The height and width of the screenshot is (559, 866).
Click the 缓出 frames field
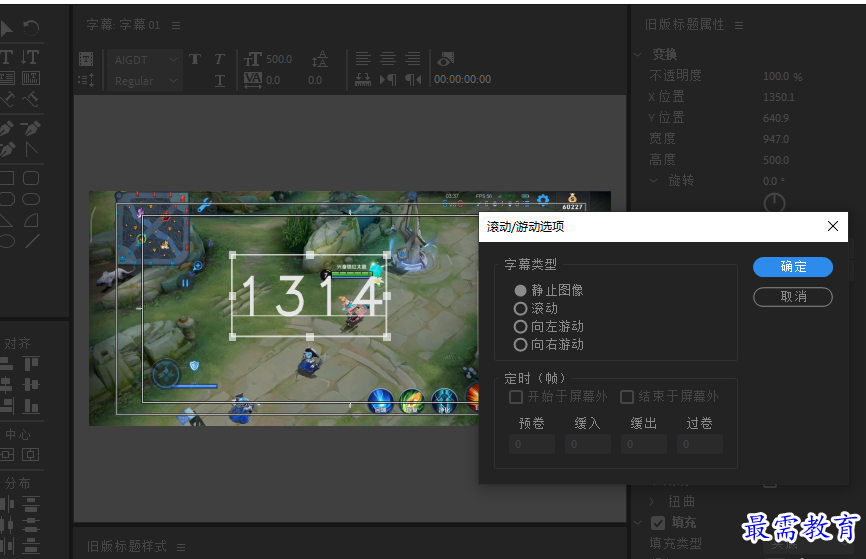coord(644,444)
